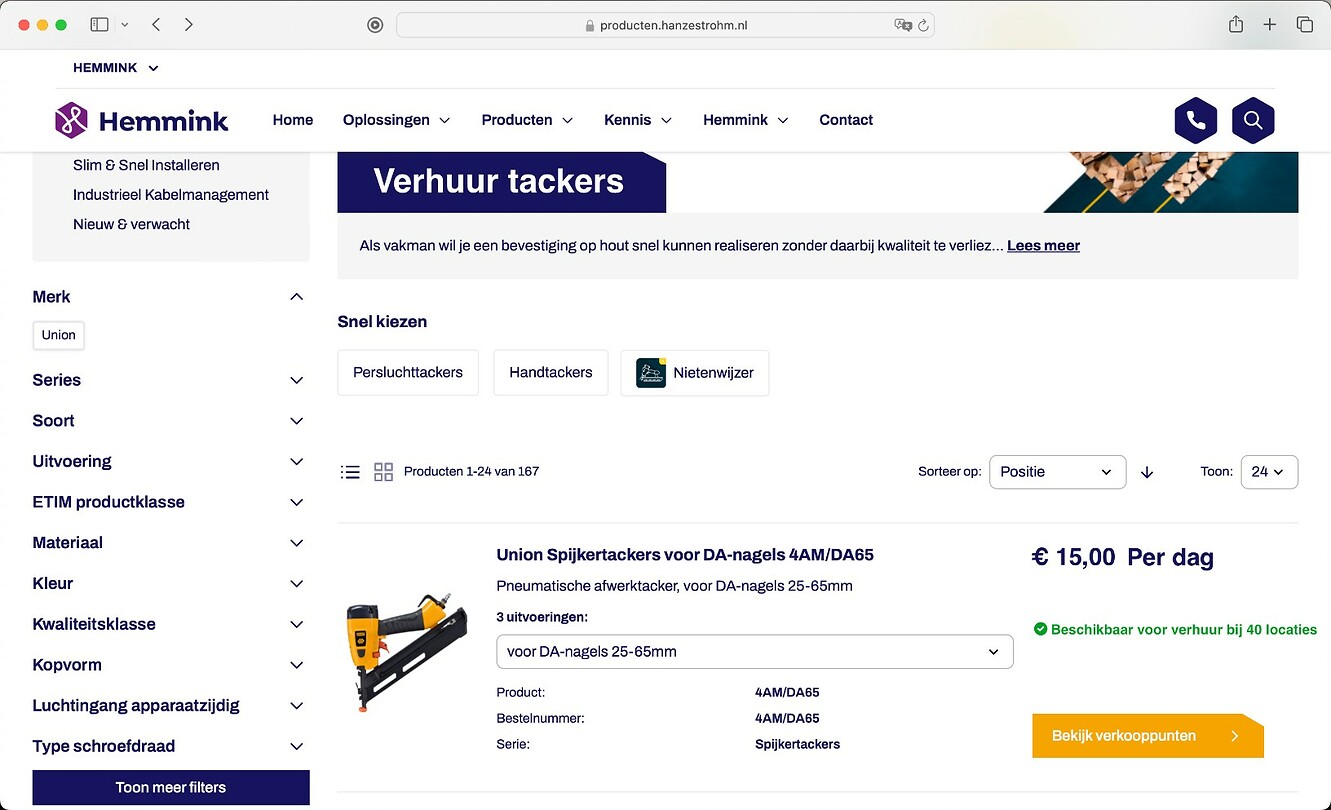Viewport: 1331px width, 810px height.
Task: Open Nieuw & verwacht category
Action: click(x=131, y=224)
